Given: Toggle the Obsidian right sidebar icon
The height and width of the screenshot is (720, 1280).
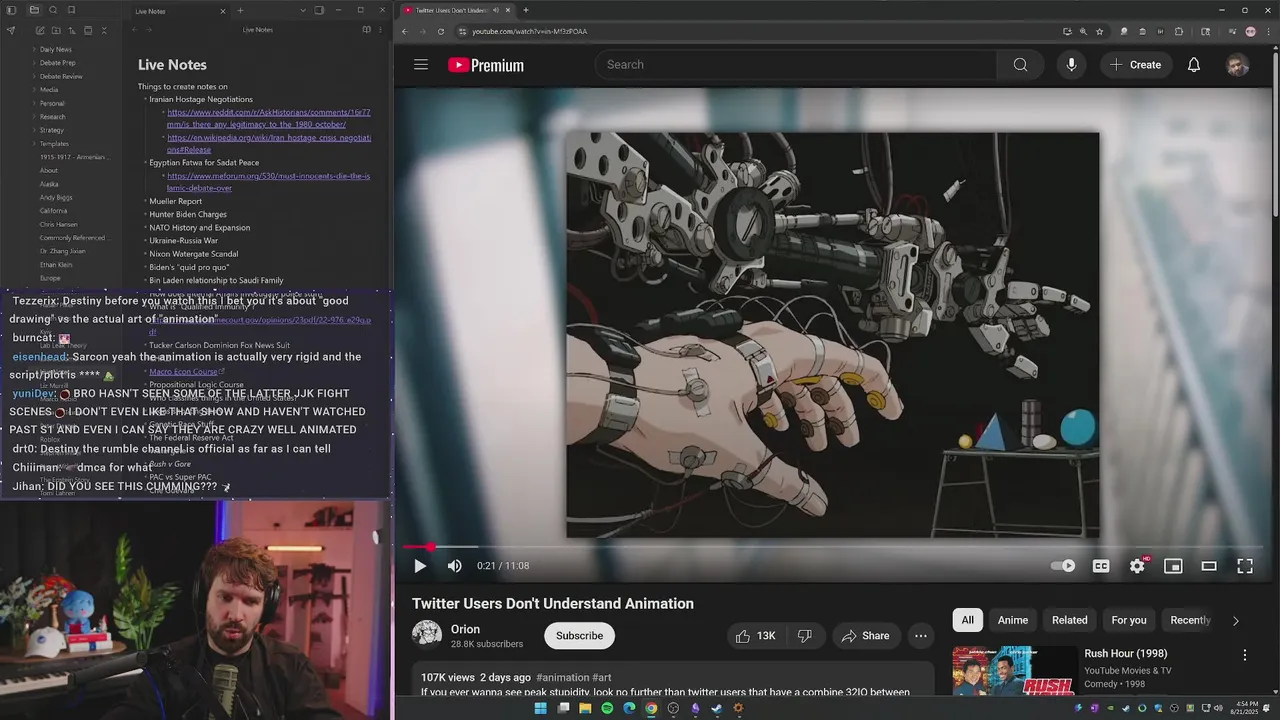Looking at the screenshot, I should pos(319,11).
